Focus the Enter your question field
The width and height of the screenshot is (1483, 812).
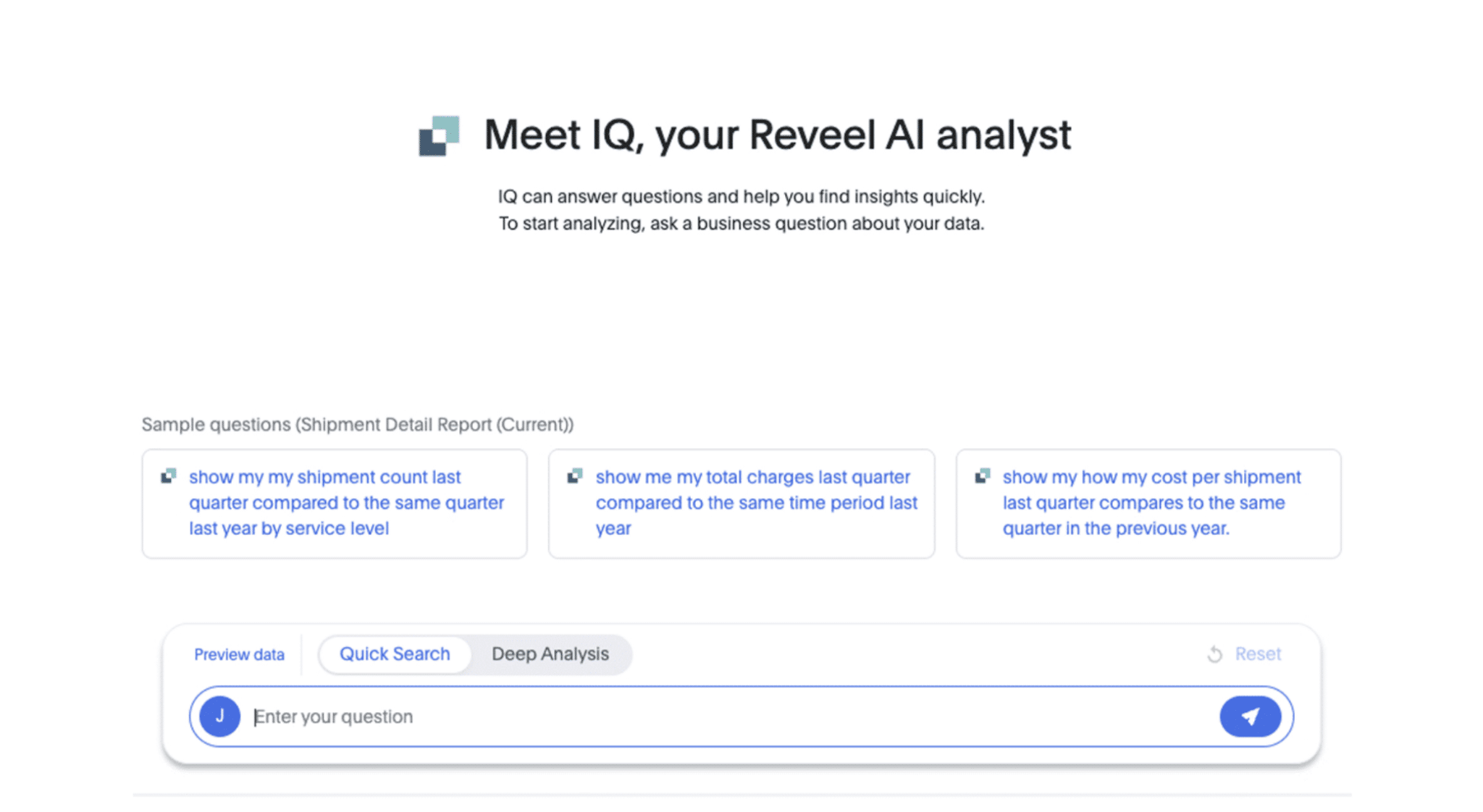point(724,716)
